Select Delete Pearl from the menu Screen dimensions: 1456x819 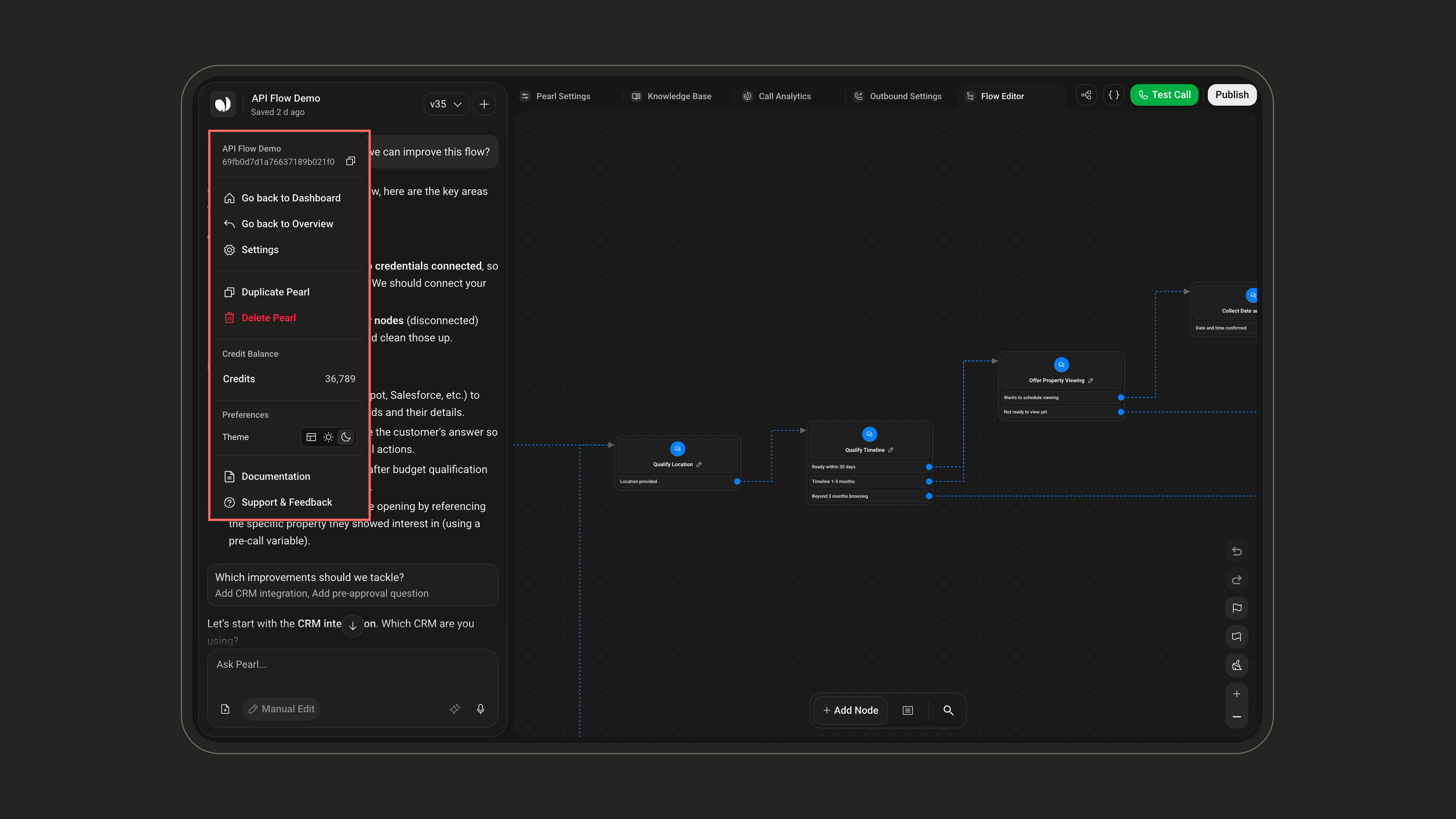pos(268,318)
